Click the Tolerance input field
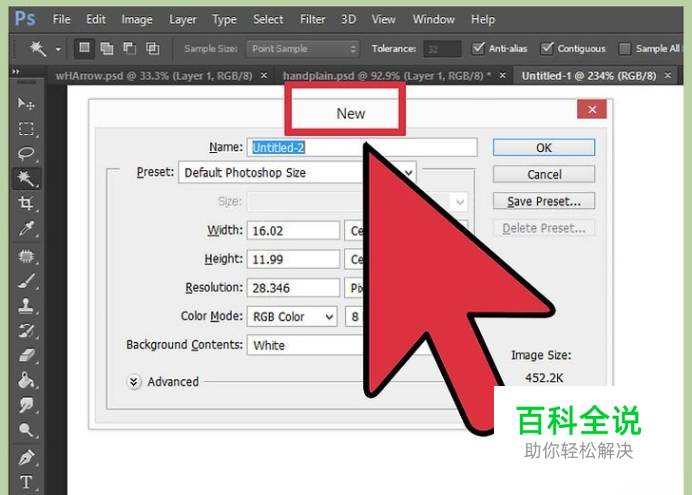This screenshot has height=495, width=692. click(442, 49)
